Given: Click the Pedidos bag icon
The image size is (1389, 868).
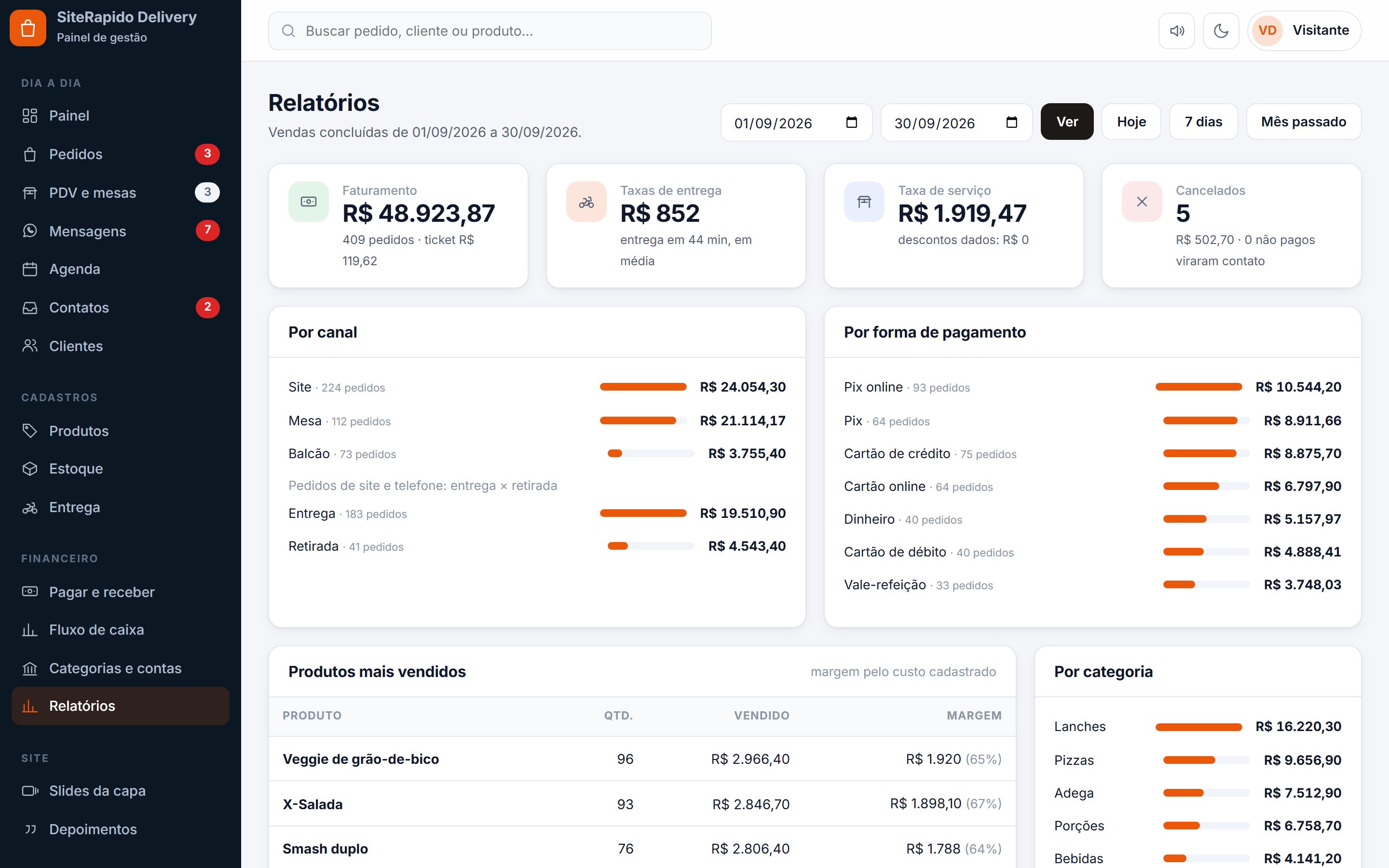Looking at the screenshot, I should pyautogui.click(x=30, y=154).
